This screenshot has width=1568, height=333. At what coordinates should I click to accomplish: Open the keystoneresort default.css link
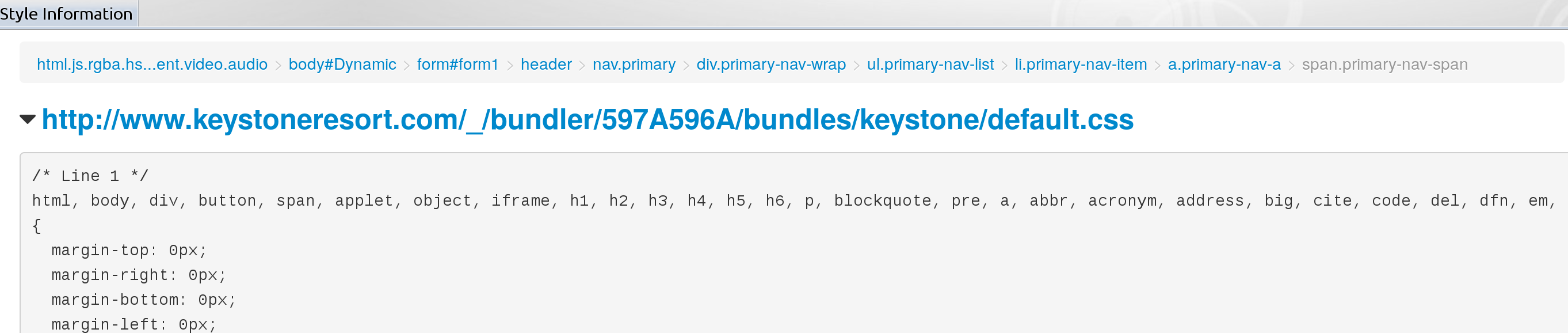tap(587, 119)
